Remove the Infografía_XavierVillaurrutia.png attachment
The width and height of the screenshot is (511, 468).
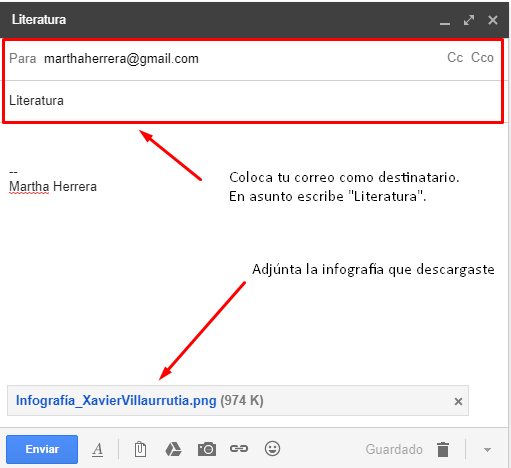click(x=458, y=401)
